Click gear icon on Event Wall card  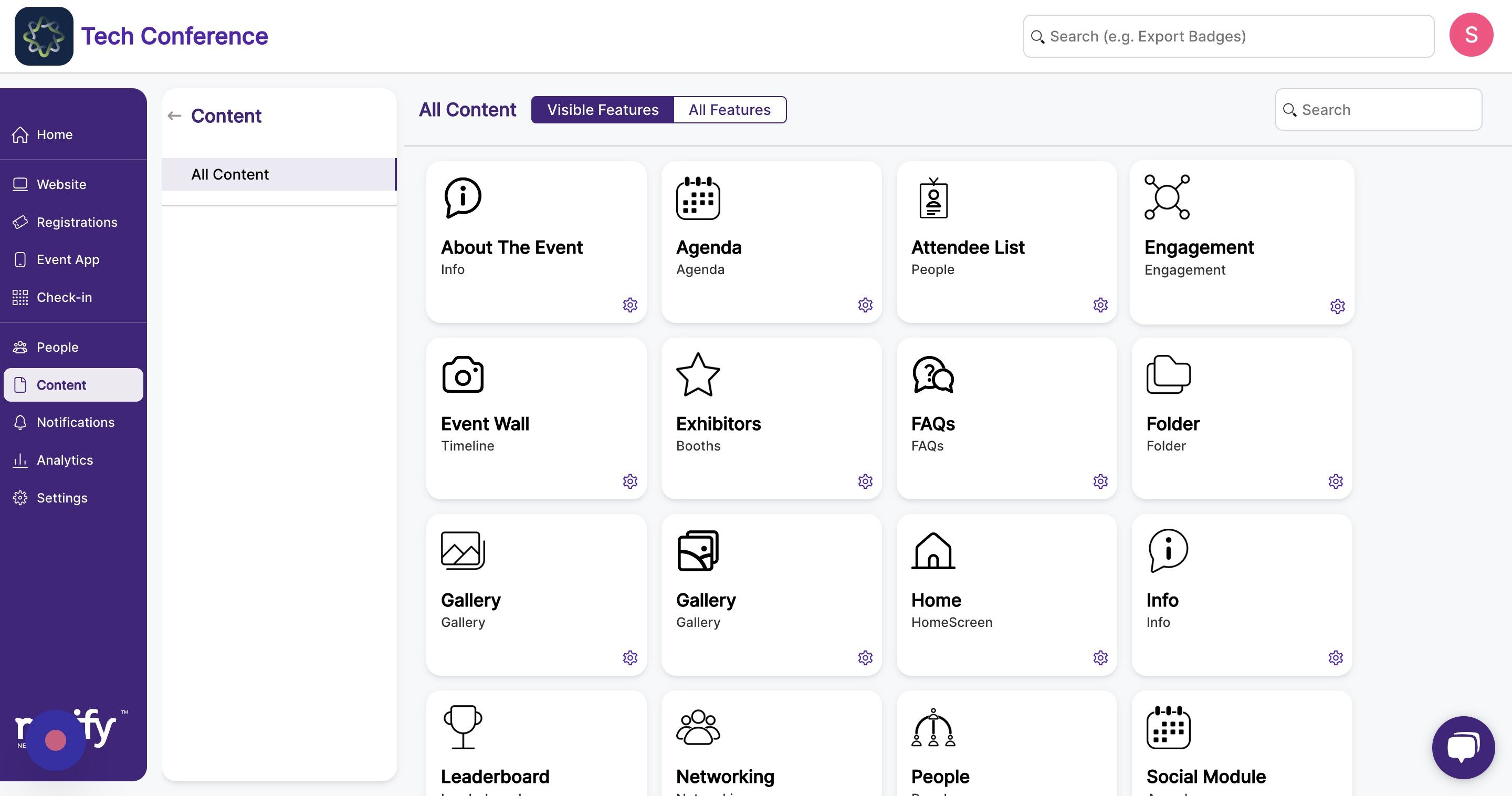630,481
